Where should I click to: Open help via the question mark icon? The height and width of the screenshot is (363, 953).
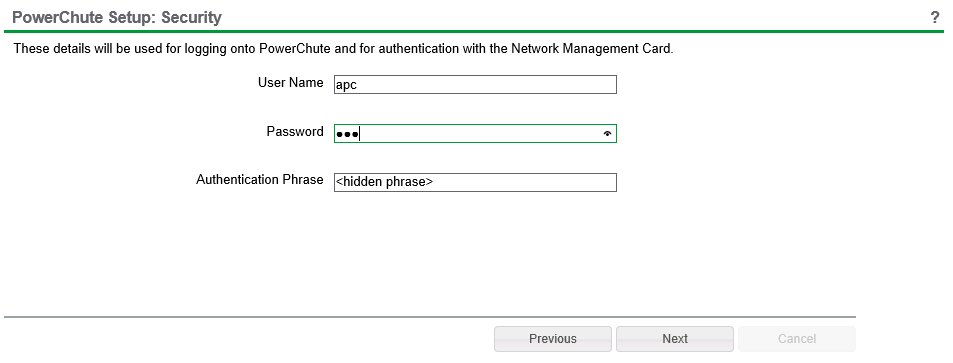click(x=935, y=18)
